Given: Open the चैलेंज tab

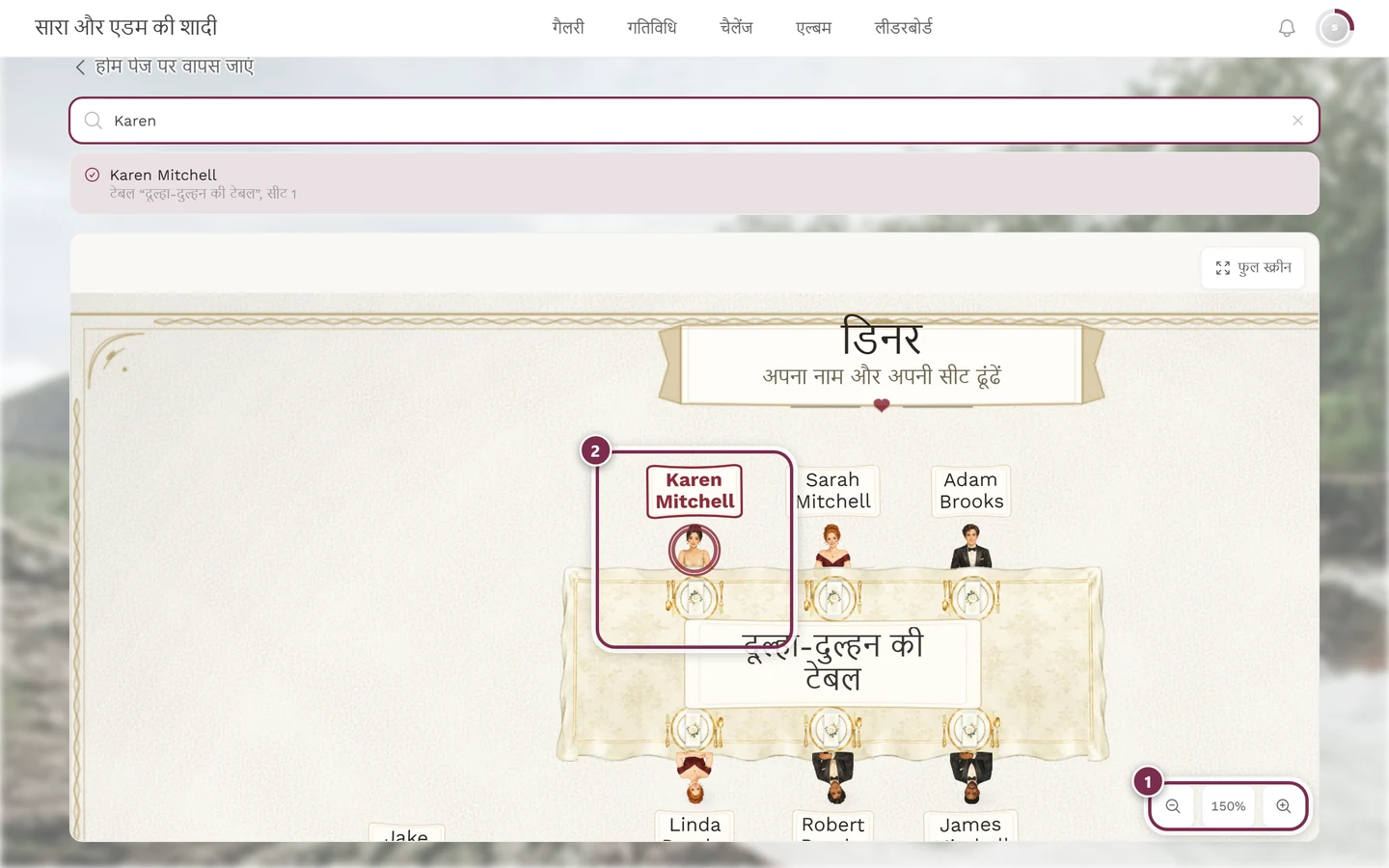Looking at the screenshot, I should (x=736, y=28).
